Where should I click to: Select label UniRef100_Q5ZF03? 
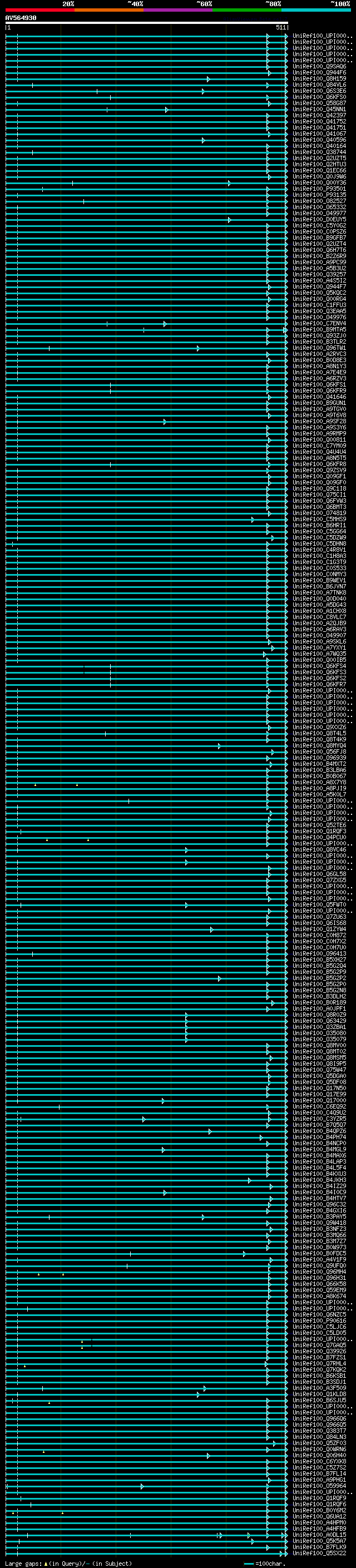coord(319,1443)
